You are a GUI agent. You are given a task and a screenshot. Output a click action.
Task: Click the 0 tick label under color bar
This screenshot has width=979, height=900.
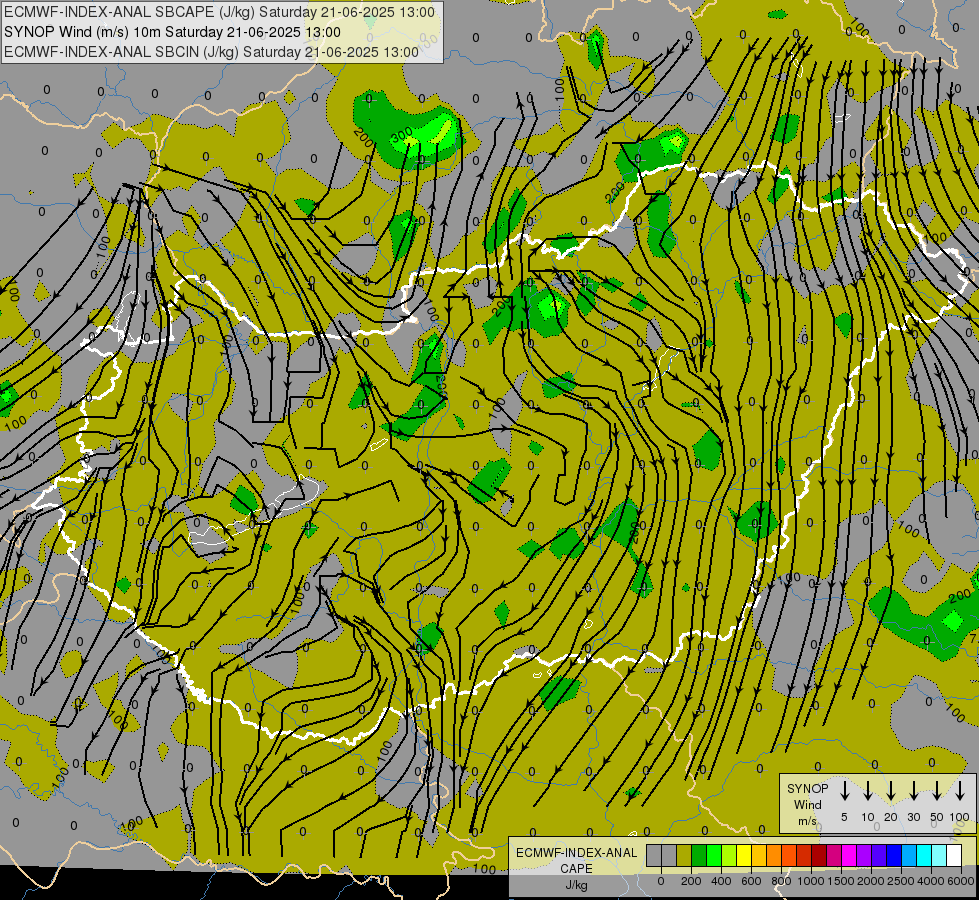[x=661, y=881]
